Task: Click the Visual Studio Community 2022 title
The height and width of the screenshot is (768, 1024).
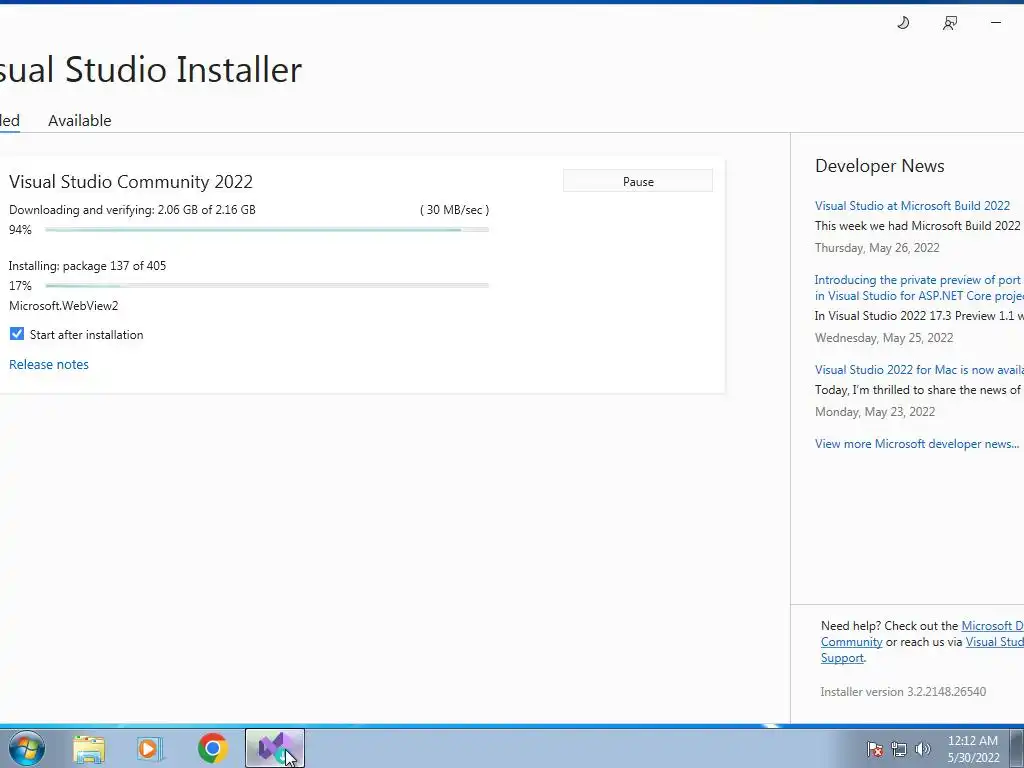Action: click(131, 182)
